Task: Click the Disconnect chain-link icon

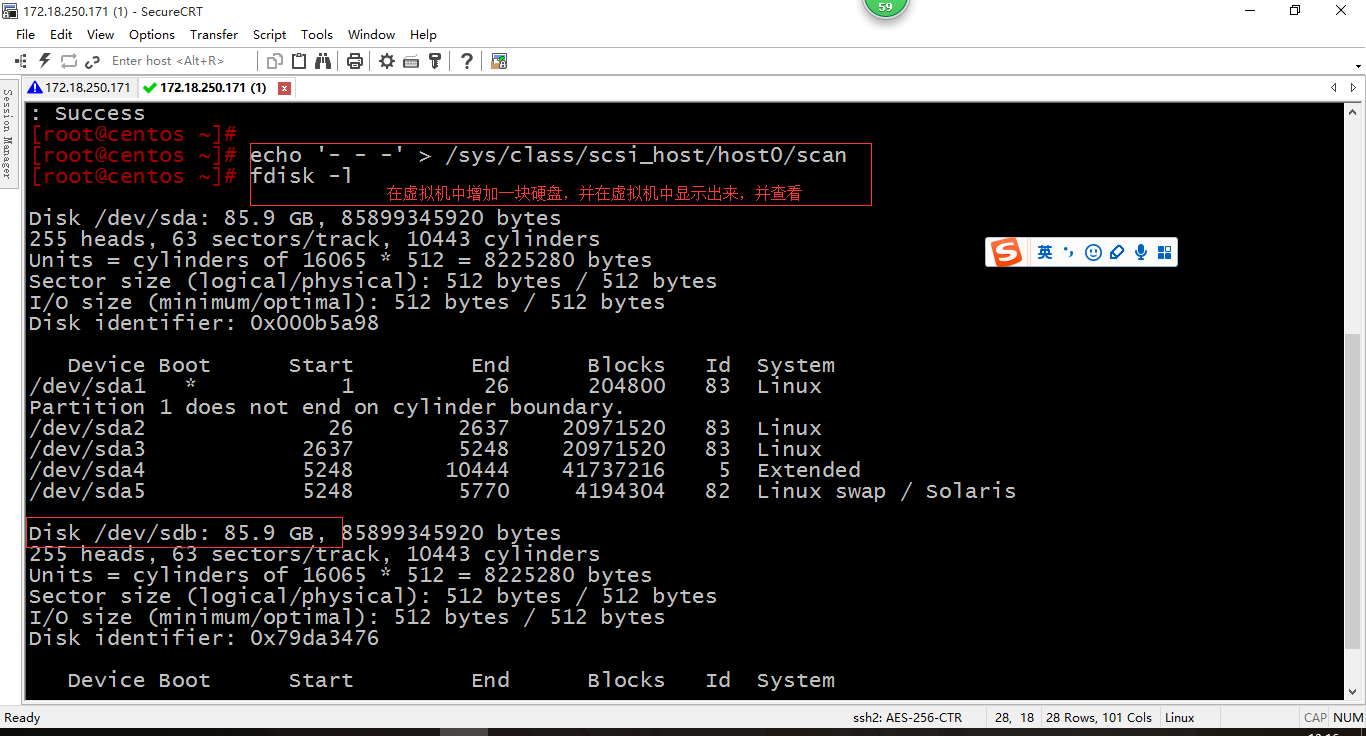Action: coord(93,61)
